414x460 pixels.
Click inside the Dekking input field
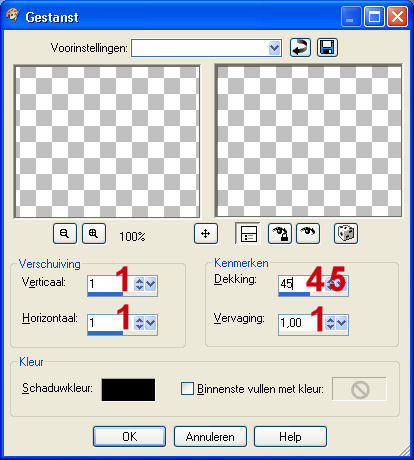pos(302,284)
